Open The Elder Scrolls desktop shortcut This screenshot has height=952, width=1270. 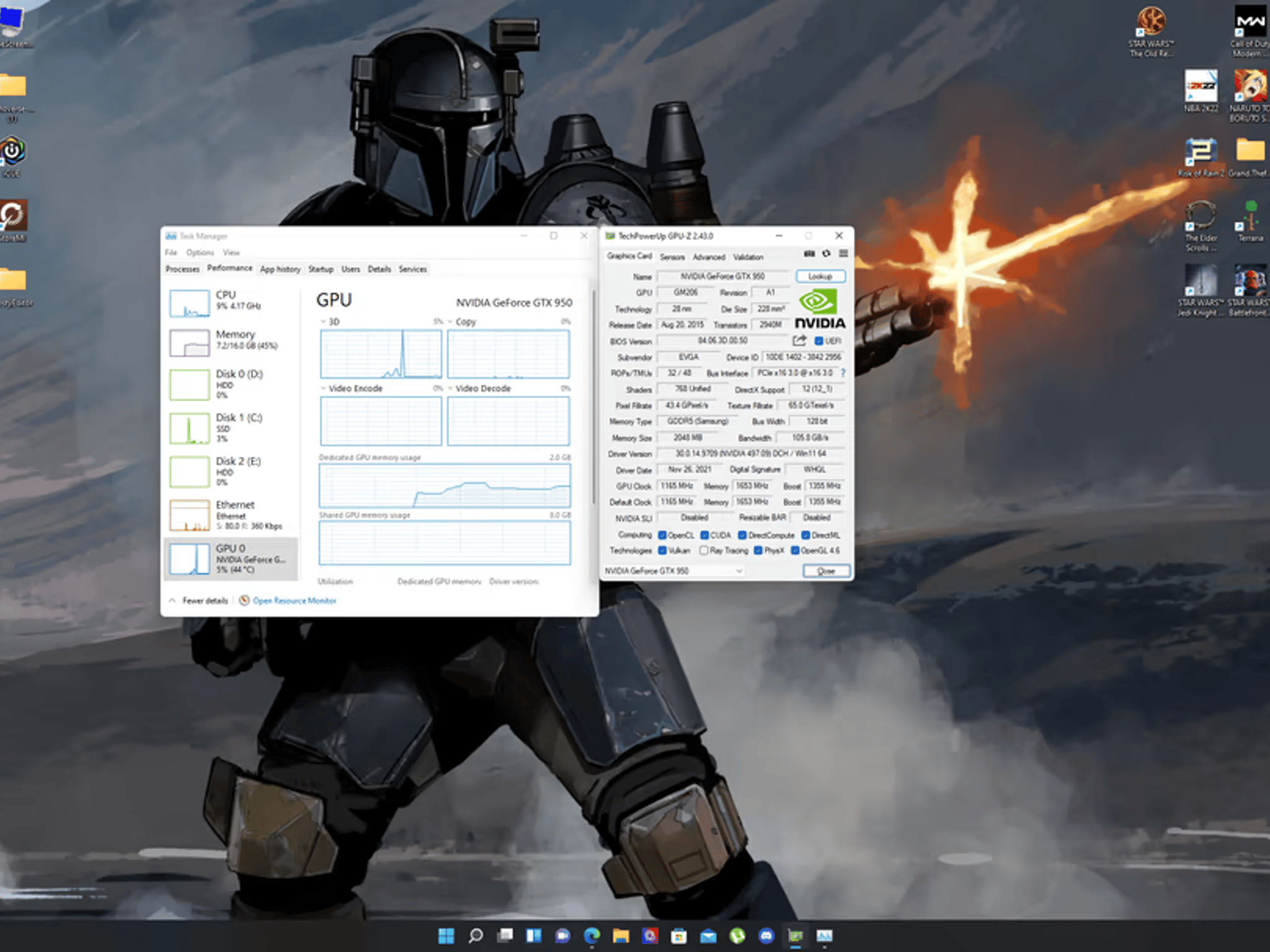(1201, 226)
